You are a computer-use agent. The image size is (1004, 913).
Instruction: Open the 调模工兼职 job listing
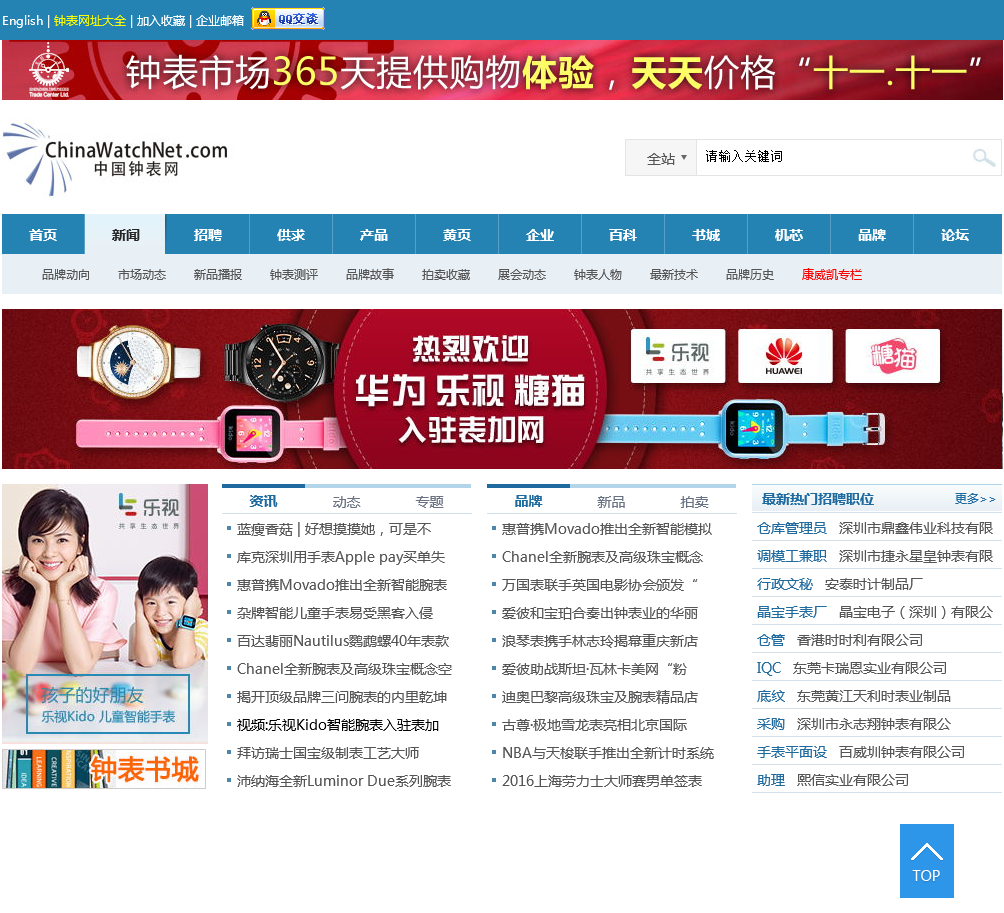coord(791,556)
